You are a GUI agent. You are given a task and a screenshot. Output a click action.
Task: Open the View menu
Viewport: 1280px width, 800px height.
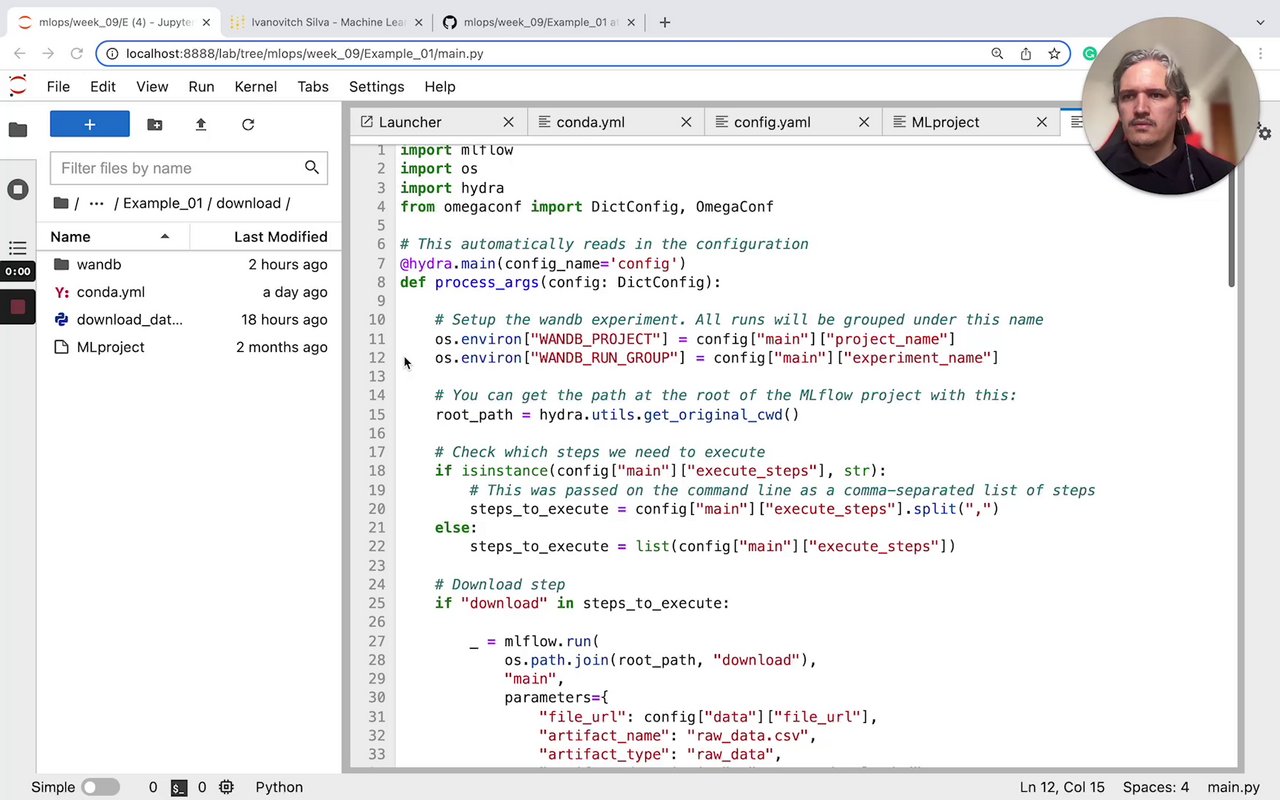click(x=152, y=87)
